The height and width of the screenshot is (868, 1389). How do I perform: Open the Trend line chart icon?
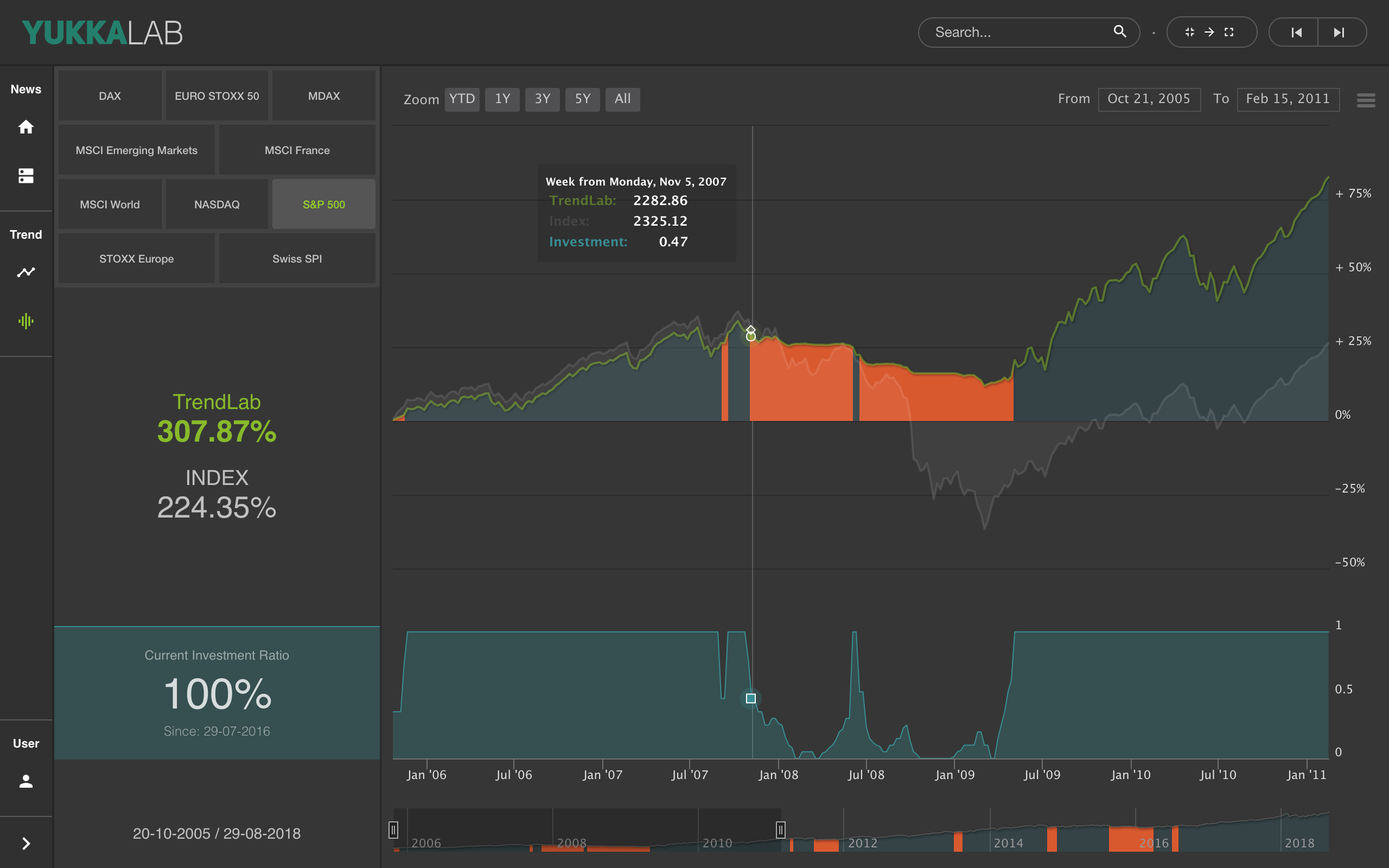(x=26, y=272)
